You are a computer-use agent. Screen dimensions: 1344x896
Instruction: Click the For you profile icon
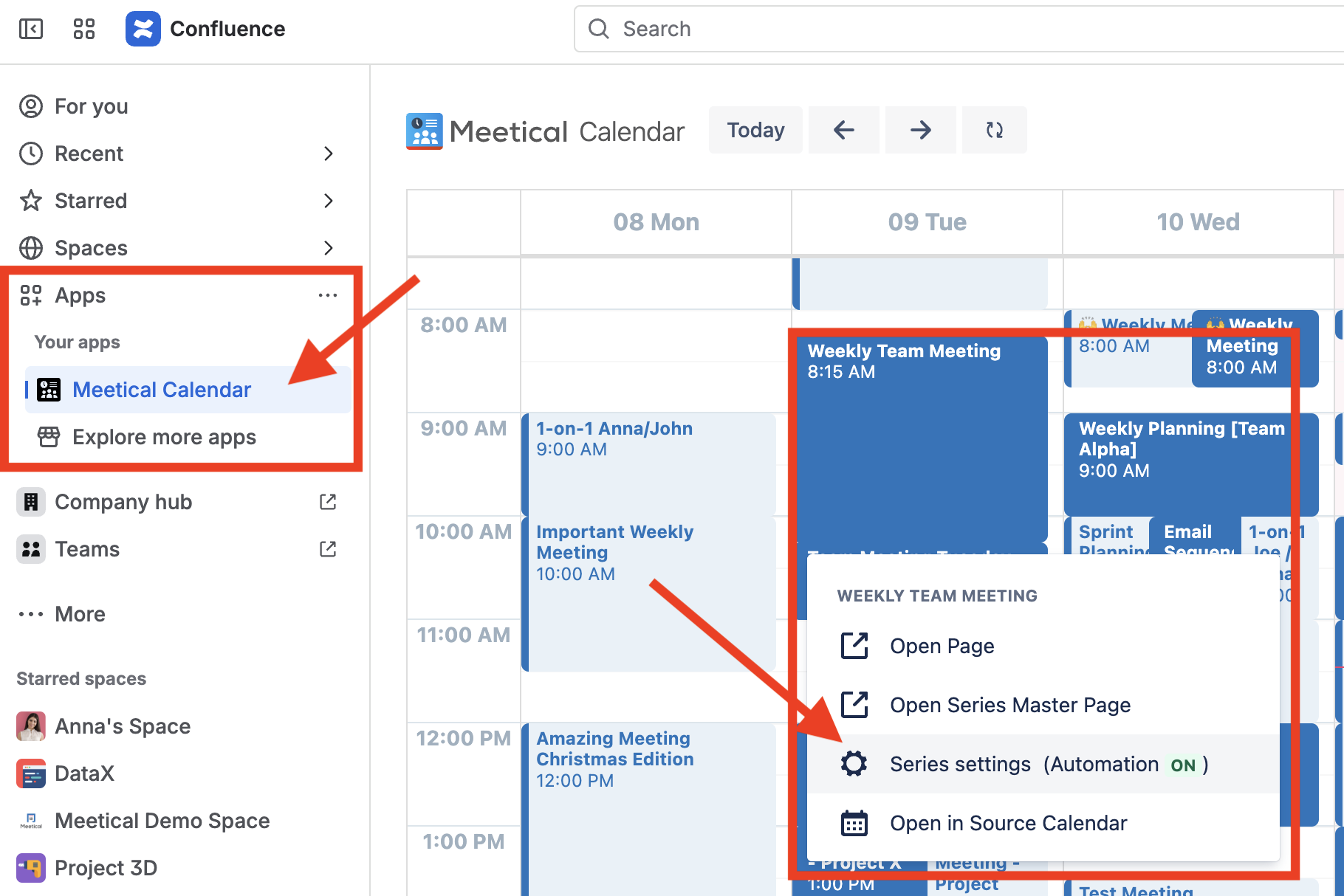click(31, 106)
